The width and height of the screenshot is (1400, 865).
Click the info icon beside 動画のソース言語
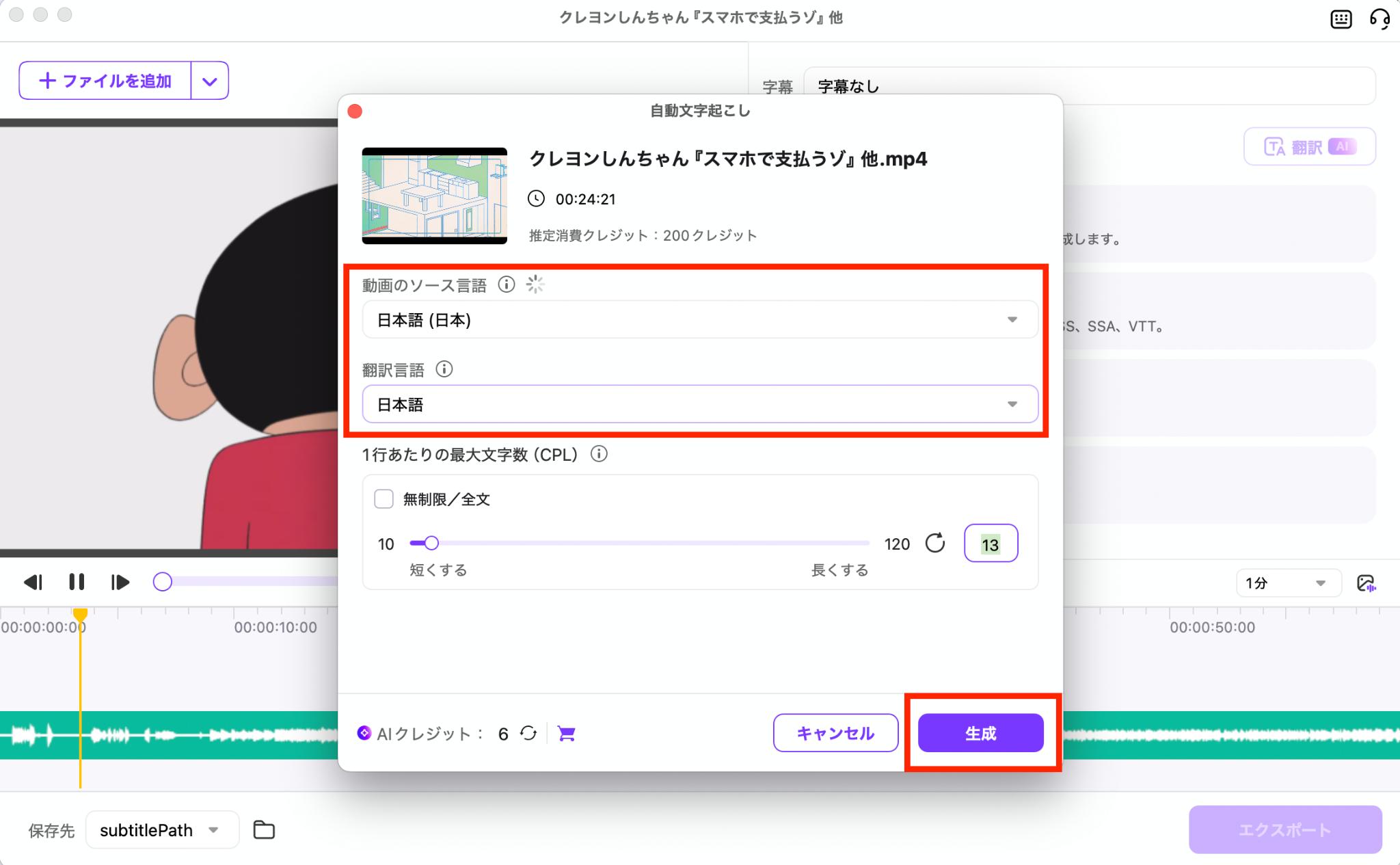point(506,284)
